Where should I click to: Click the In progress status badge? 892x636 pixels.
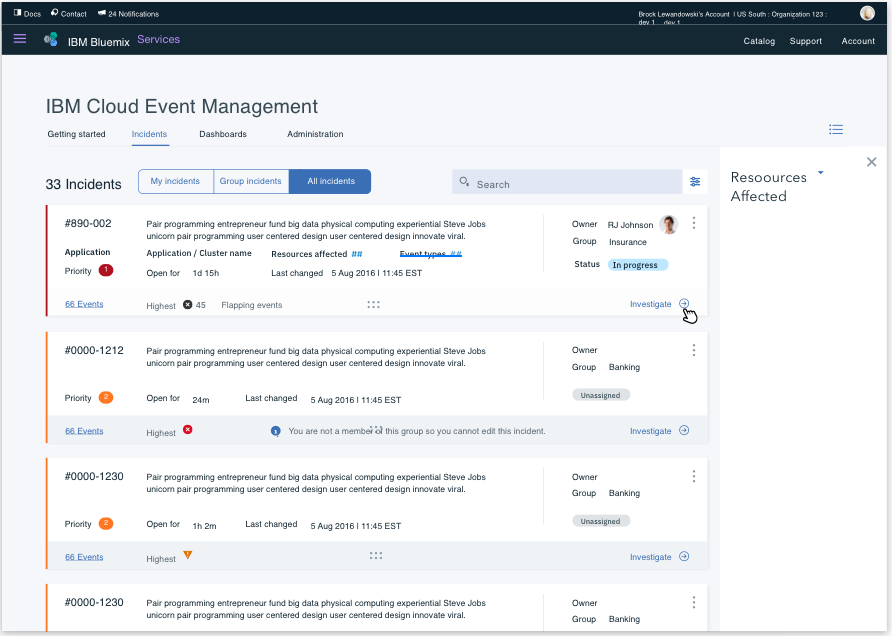point(638,265)
